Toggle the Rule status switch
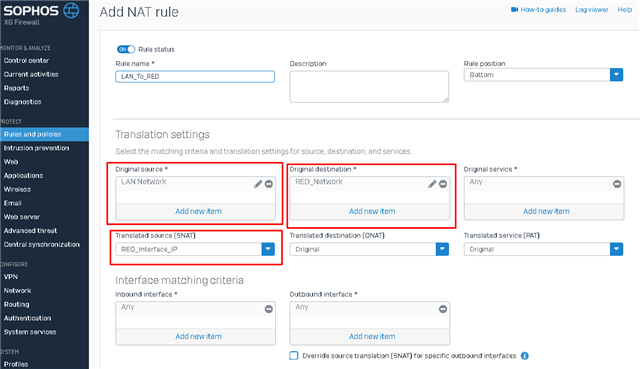 coord(126,49)
